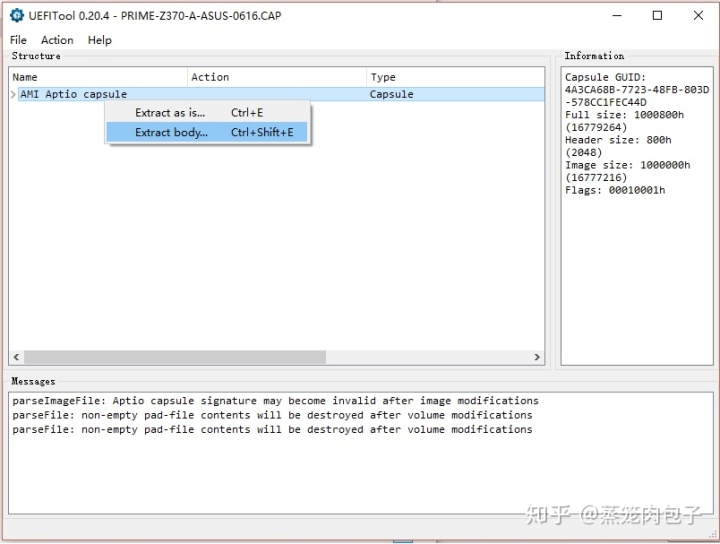Click the Capsule GUID text in Information
The width and height of the screenshot is (720, 544).
(637, 90)
